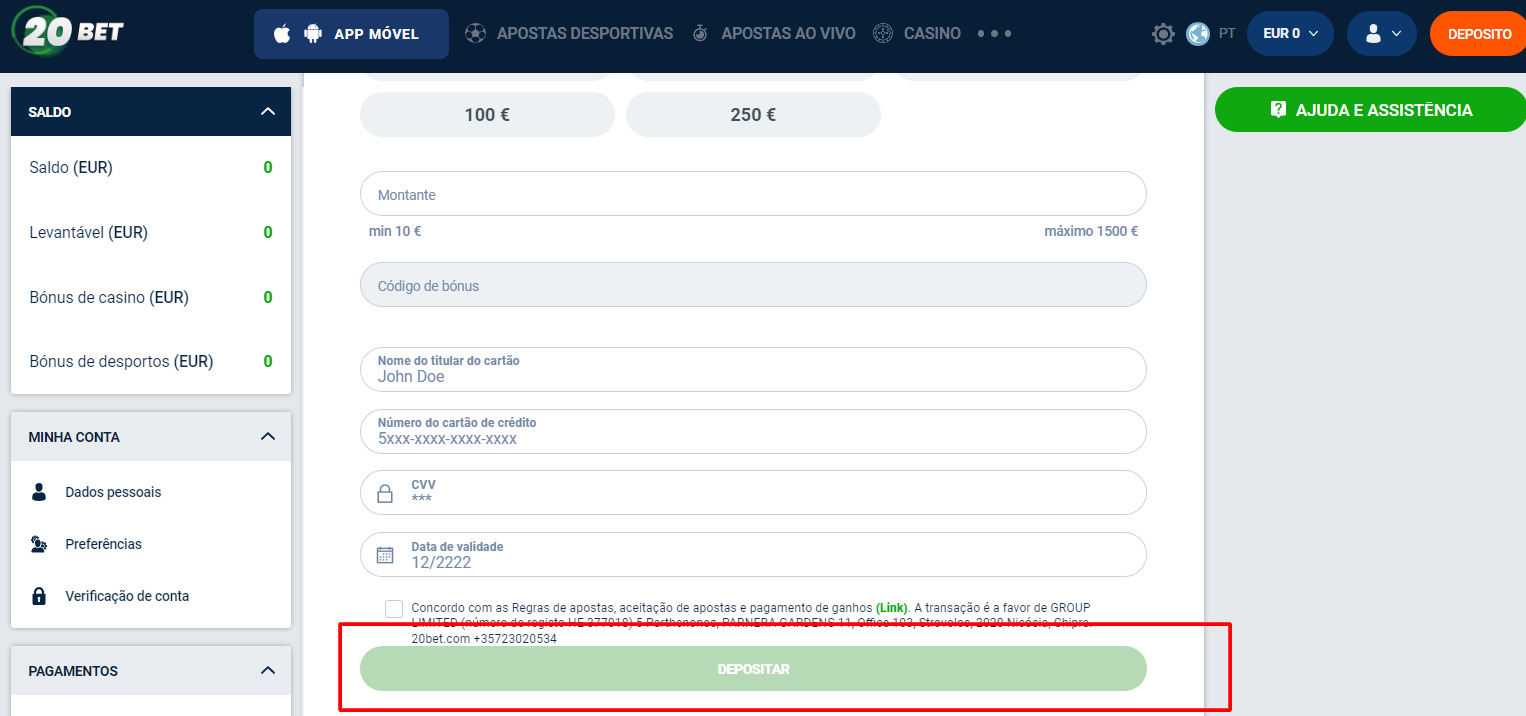Viewport: 1526px width, 716px height.
Task: Click Ajuda e Assistência button
Action: 1370,110
